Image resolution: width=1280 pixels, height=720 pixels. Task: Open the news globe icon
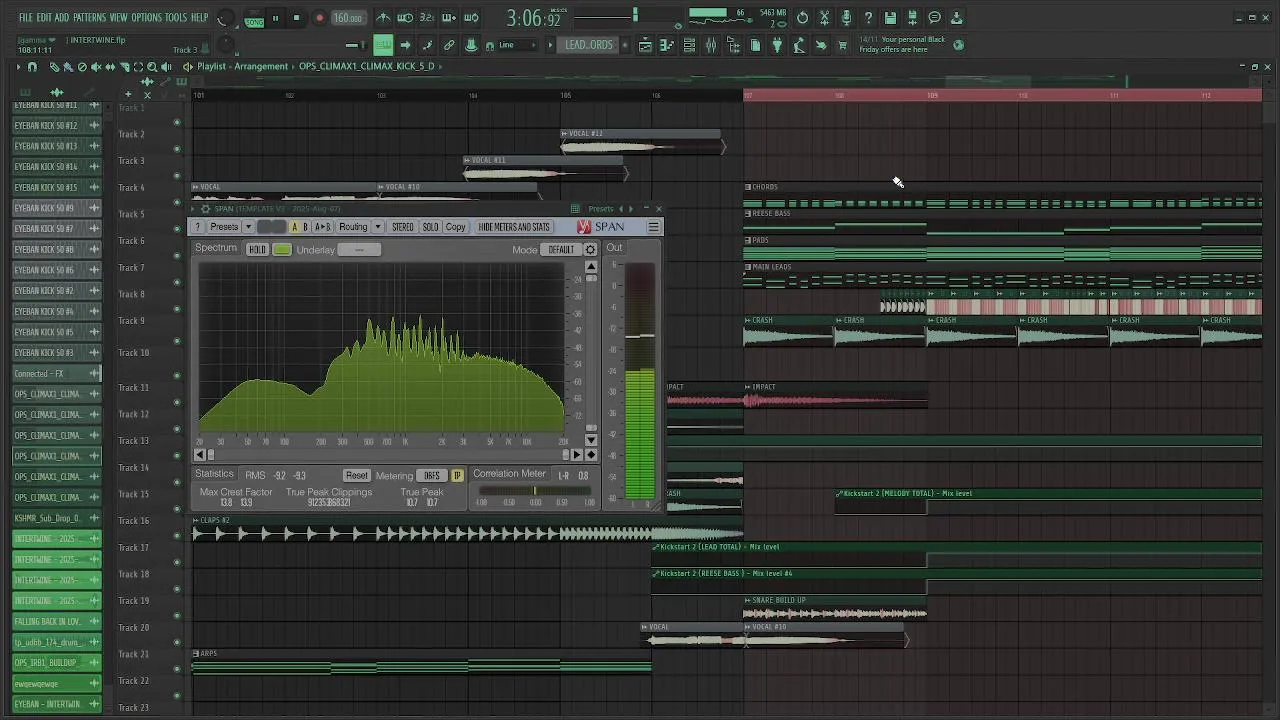pyautogui.click(x=958, y=45)
